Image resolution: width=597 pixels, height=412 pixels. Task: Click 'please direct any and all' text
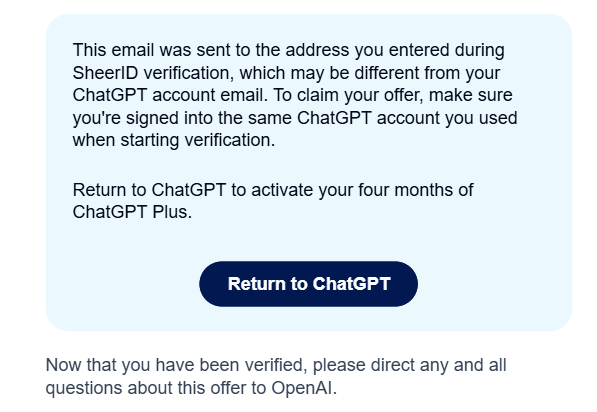(410, 365)
